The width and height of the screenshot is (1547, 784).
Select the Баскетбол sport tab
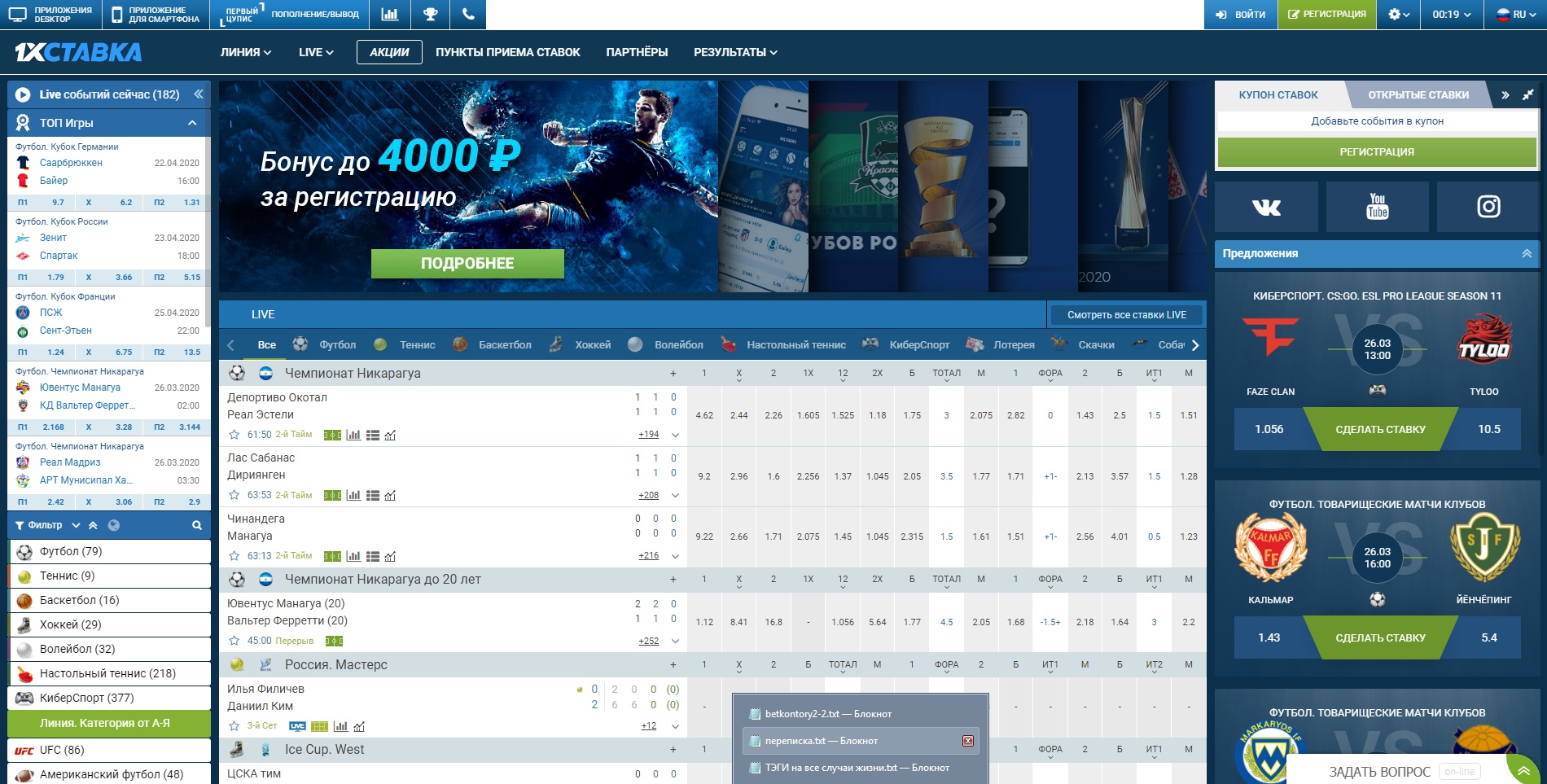[x=492, y=345]
